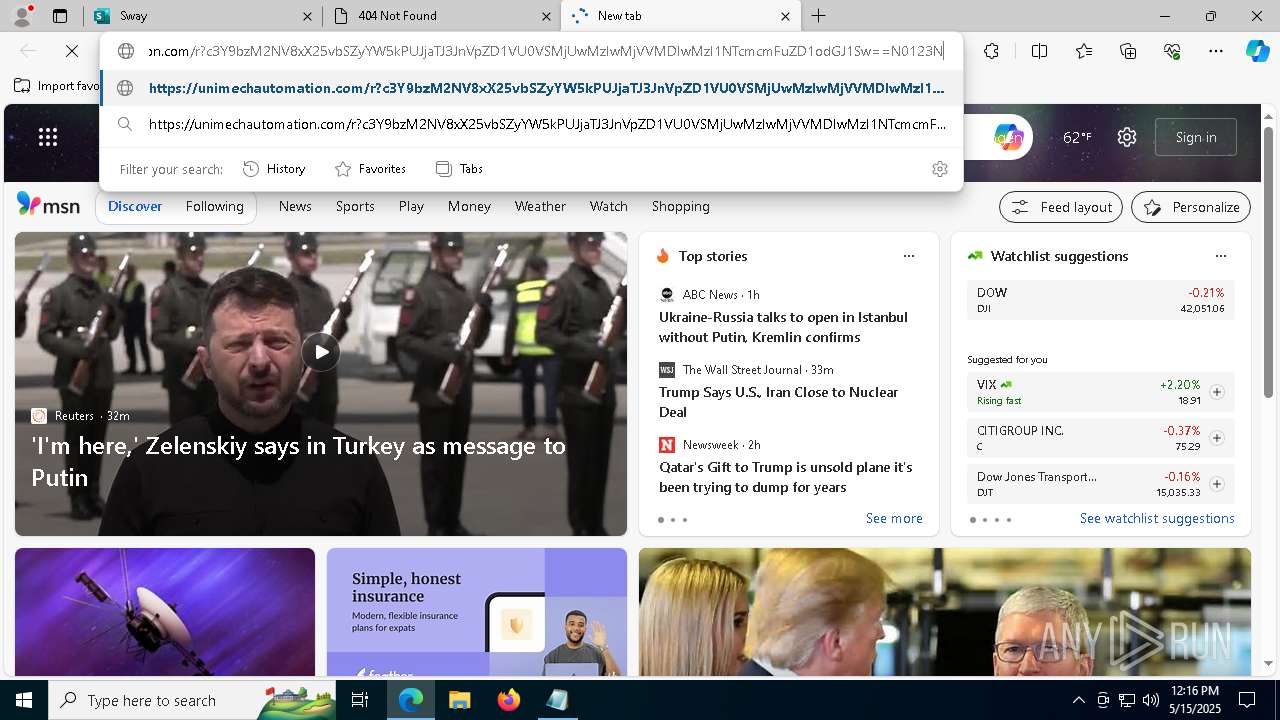The height and width of the screenshot is (720, 1280).
Task: Open the Extensions icon
Action: [991, 51]
